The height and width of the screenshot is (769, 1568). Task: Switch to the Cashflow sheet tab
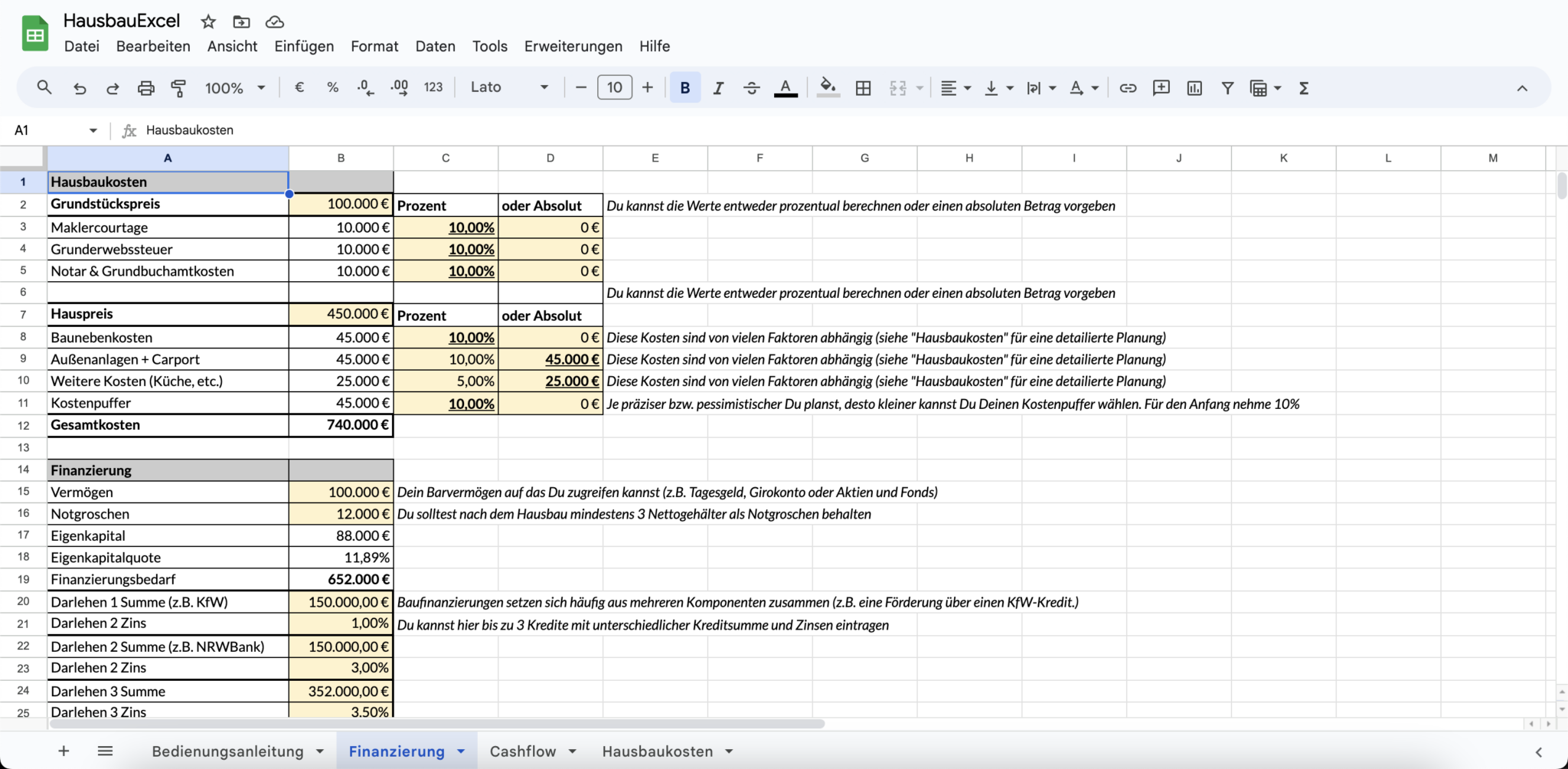click(524, 751)
